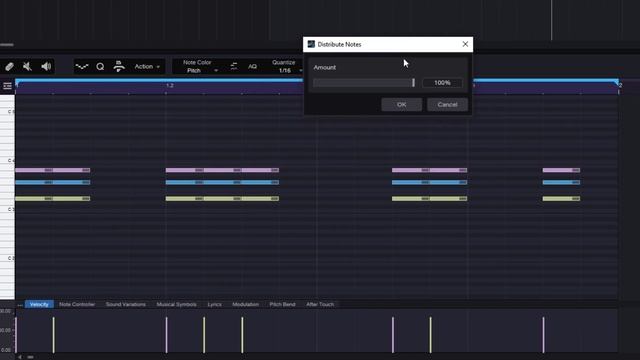
Task: Confirm Distribute Notes with OK
Action: [x=402, y=104]
